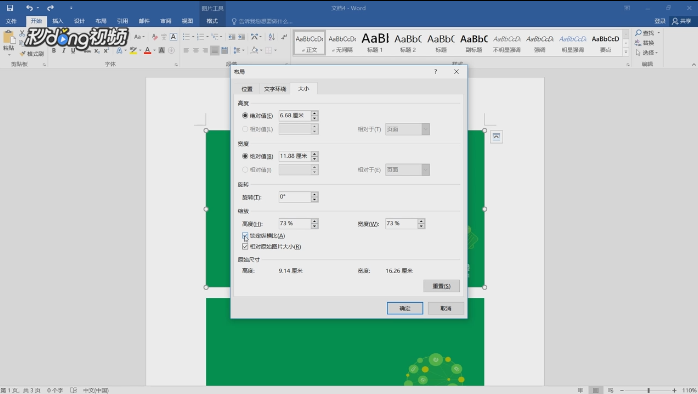Open font dialog launcher
Viewport: 698px width, 394px height.
pyautogui.click(x=176, y=65)
